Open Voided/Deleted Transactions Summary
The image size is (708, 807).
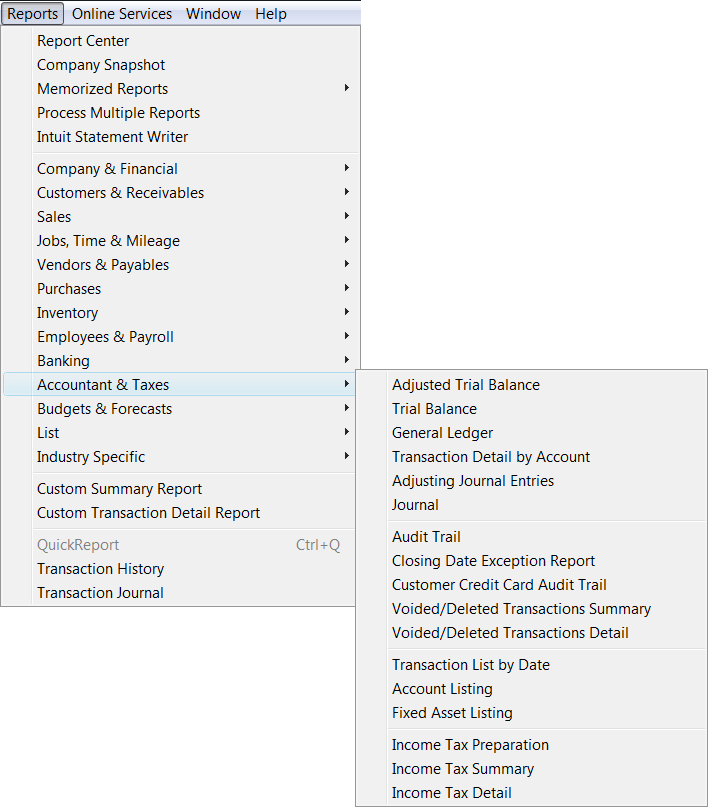click(521, 609)
